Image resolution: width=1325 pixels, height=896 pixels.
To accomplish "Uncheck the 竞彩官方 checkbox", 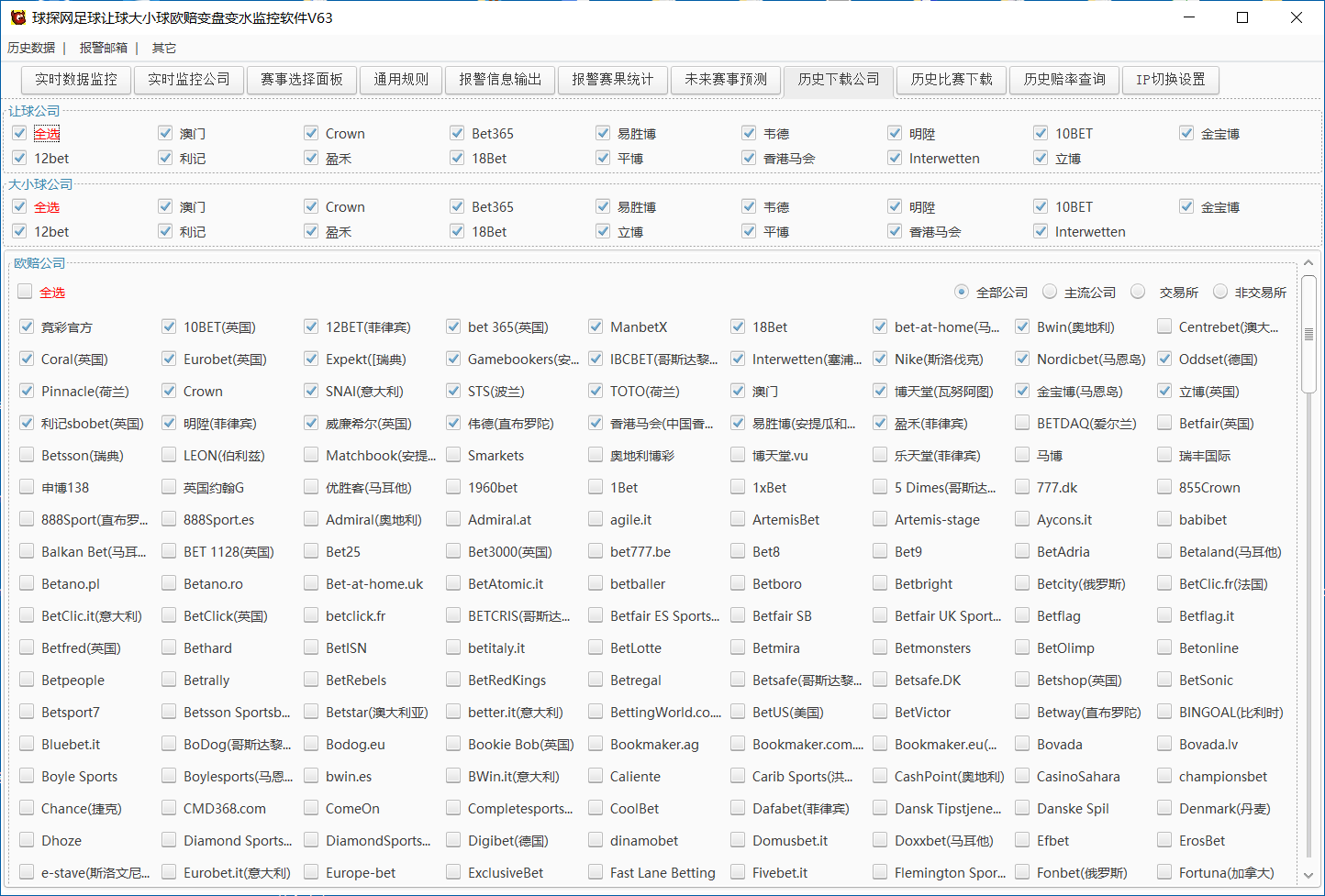I will point(27,326).
